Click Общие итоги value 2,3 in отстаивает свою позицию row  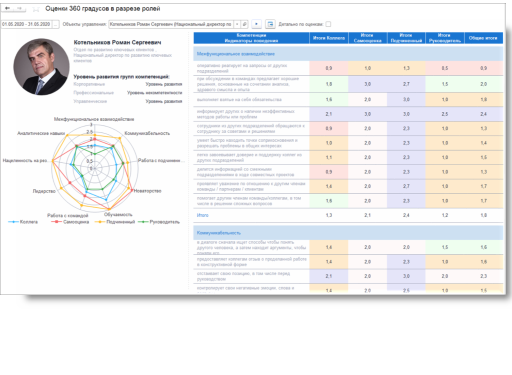tap(484, 276)
